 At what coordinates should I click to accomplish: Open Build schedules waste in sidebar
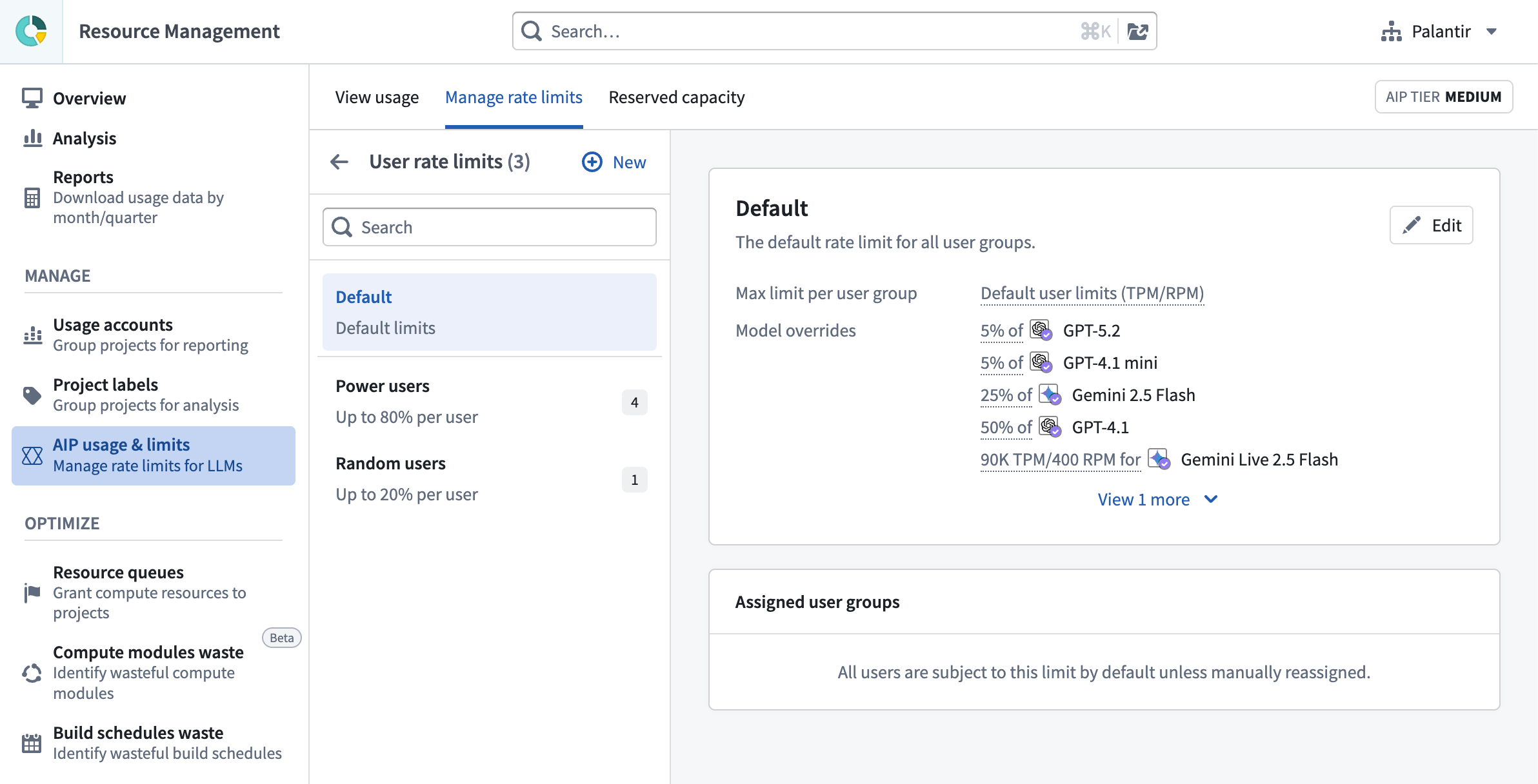click(154, 743)
